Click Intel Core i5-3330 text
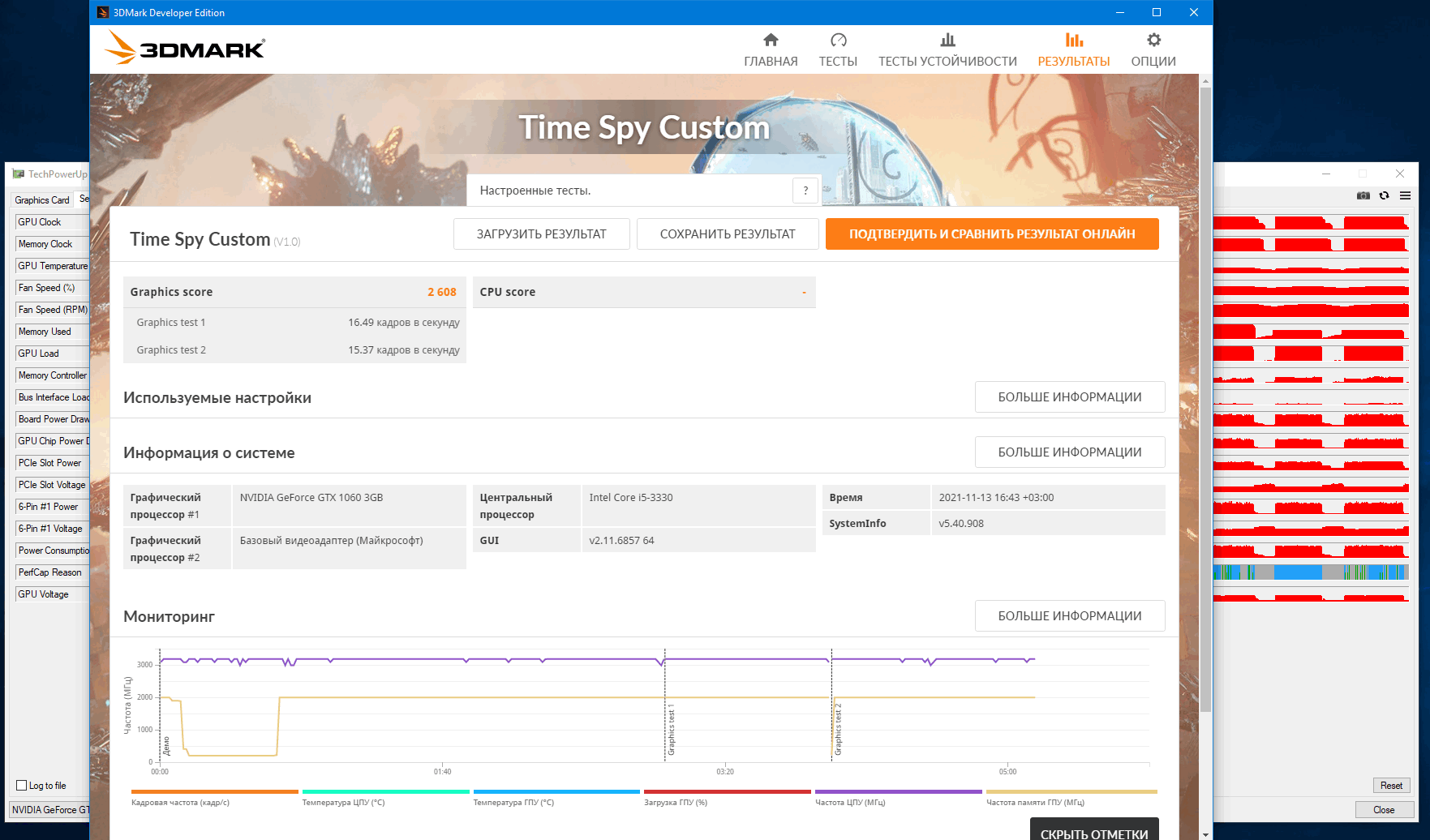 pos(631,497)
